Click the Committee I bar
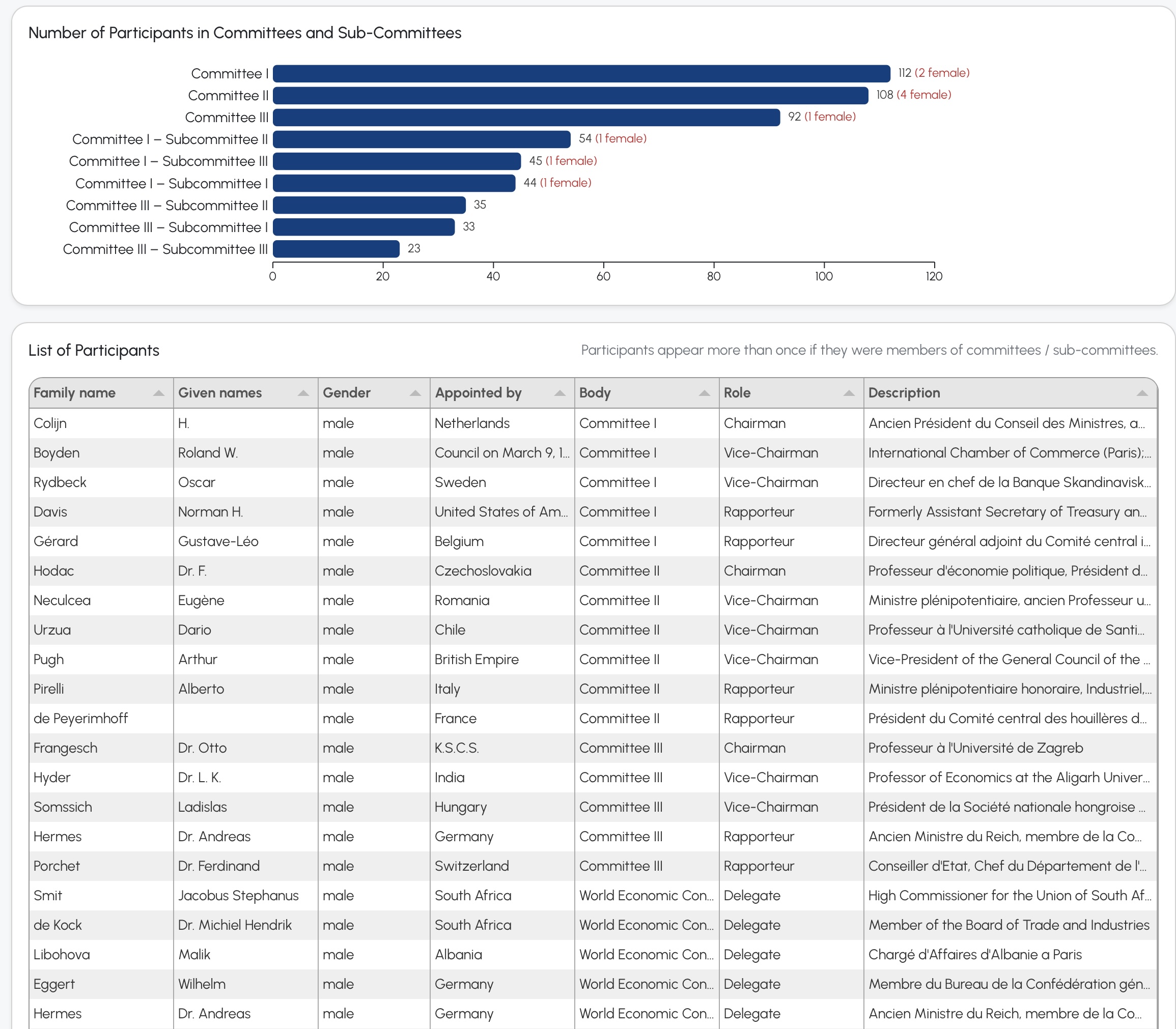Viewport: 1176px width, 1029px height. click(581, 73)
